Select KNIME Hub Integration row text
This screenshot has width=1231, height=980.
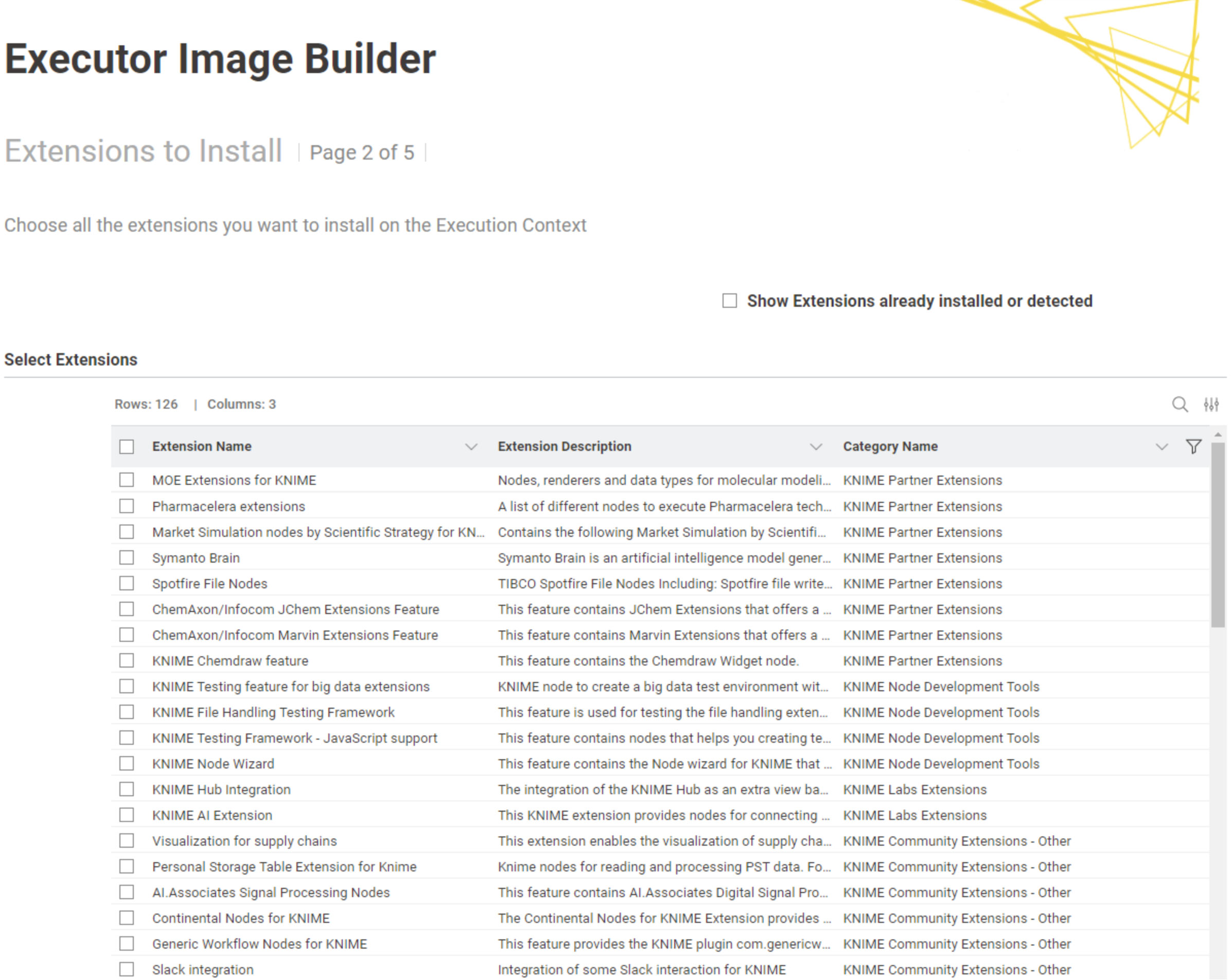coord(221,789)
